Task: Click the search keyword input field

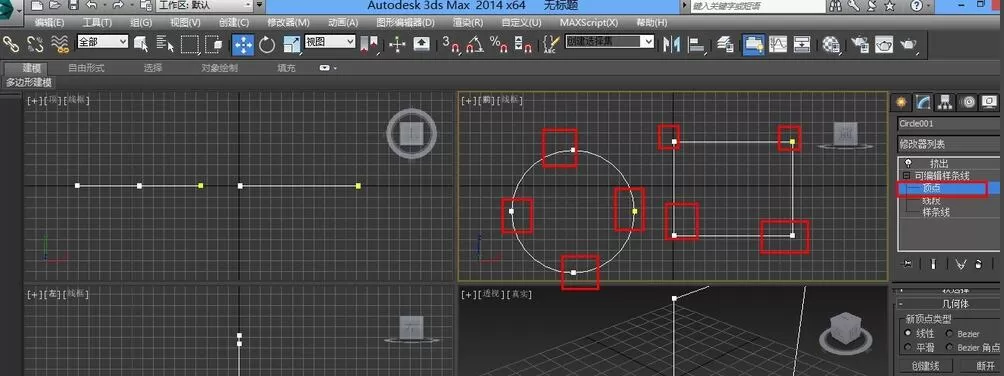Action: pos(758,6)
